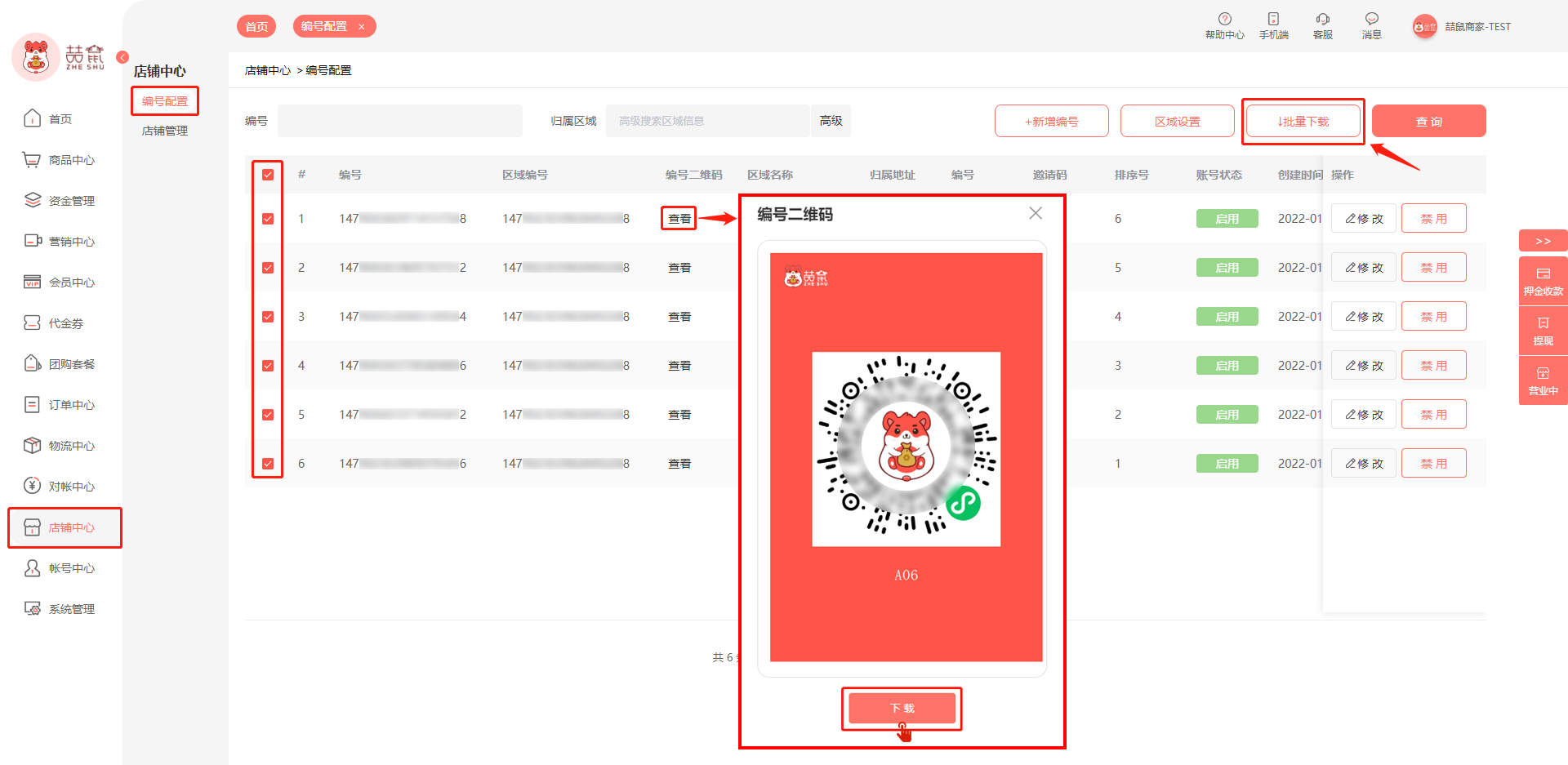Image resolution: width=1568 pixels, height=765 pixels.
Task: Switch to the 首页 tab
Action: [256, 27]
